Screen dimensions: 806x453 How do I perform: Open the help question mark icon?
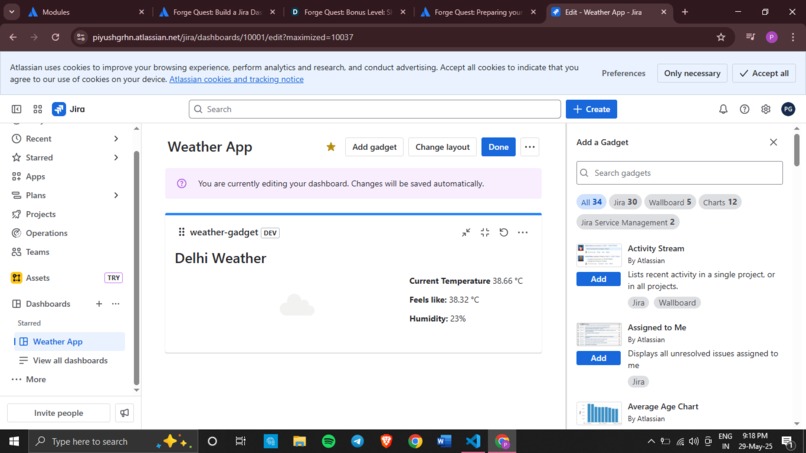click(744, 109)
